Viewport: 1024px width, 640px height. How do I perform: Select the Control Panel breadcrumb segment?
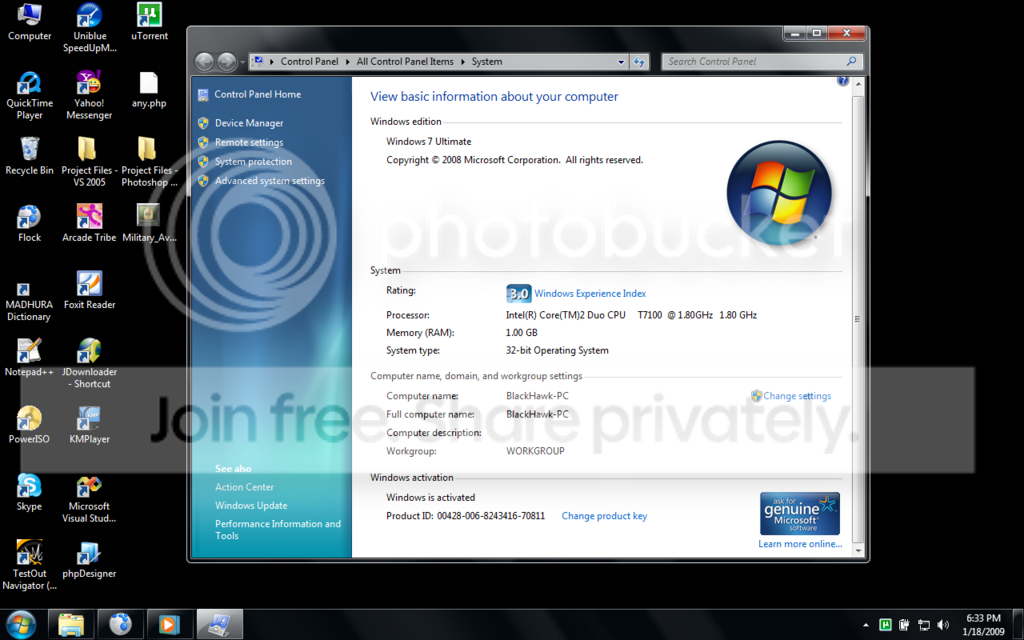point(310,61)
